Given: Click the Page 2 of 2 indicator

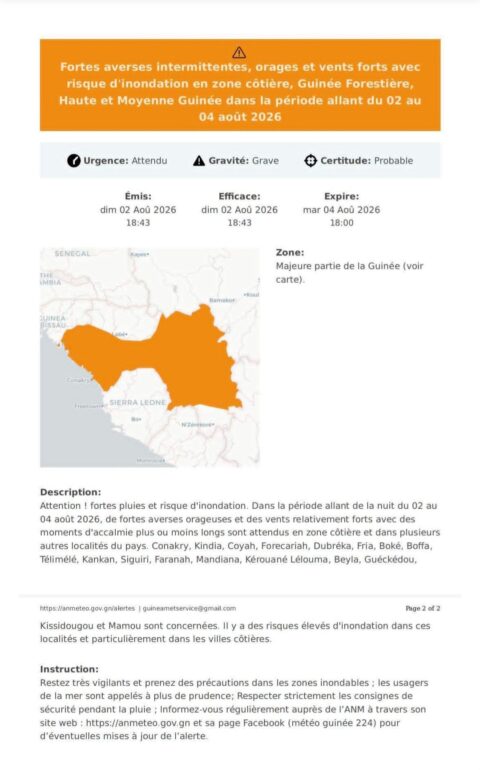Looking at the screenshot, I should pyautogui.click(x=423, y=608).
